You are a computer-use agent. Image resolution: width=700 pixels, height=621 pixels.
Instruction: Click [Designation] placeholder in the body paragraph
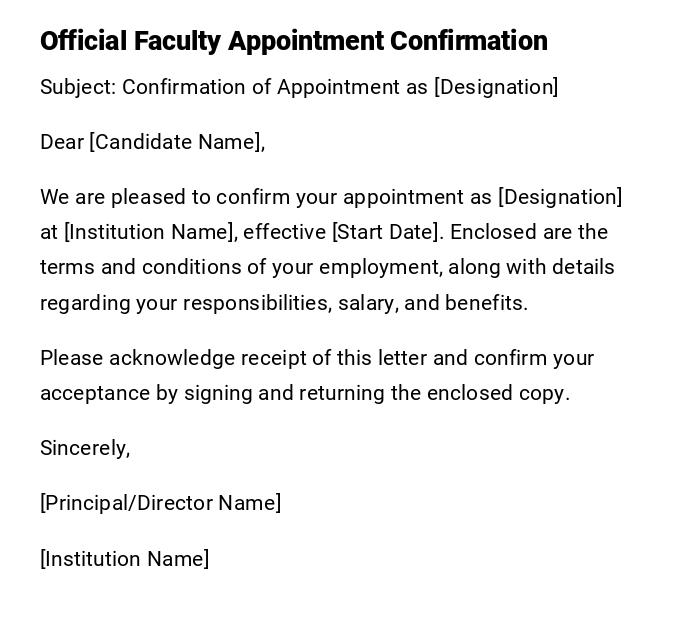(x=559, y=198)
